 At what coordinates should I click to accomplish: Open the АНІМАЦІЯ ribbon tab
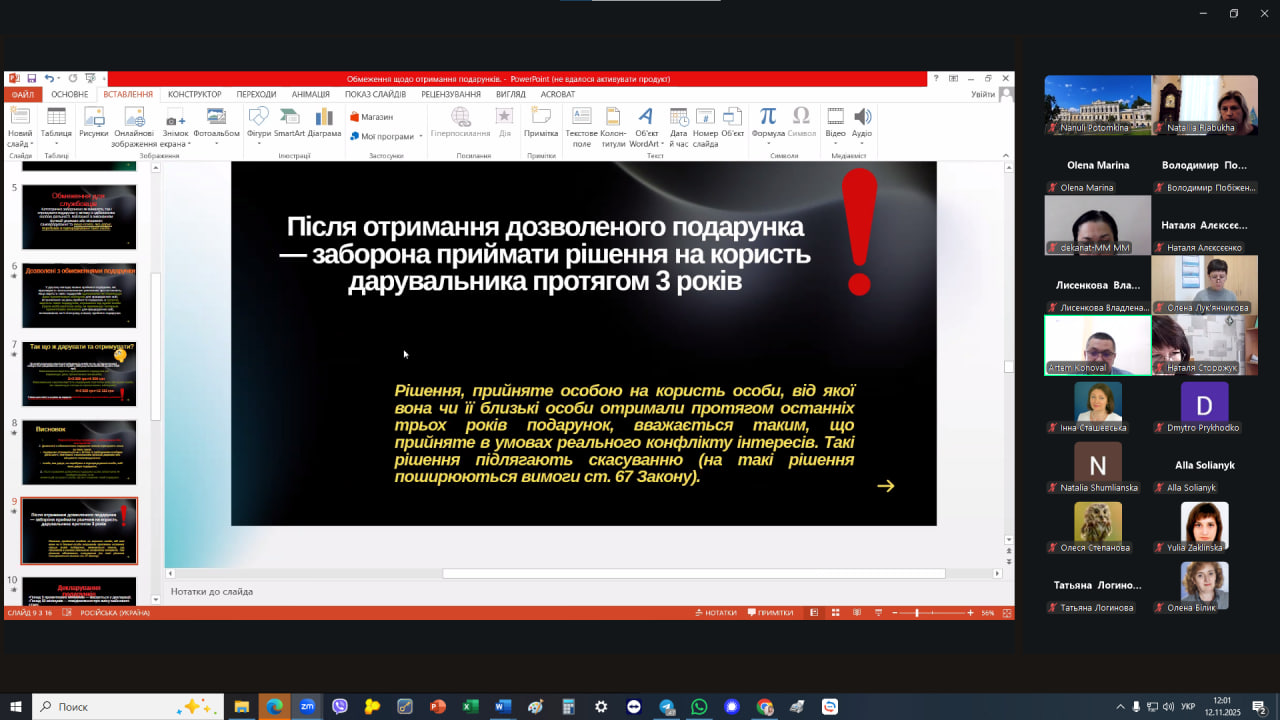pos(310,94)
